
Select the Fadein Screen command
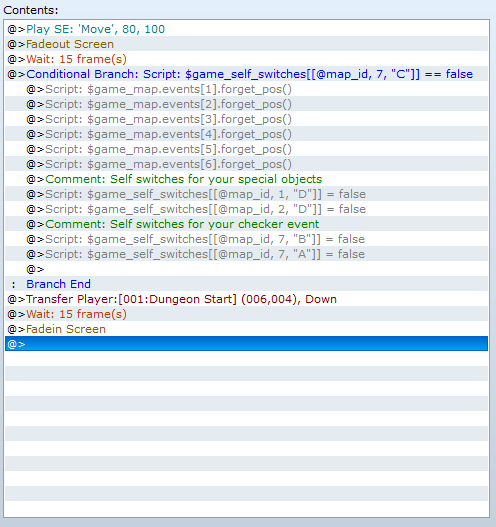[246, 329]
